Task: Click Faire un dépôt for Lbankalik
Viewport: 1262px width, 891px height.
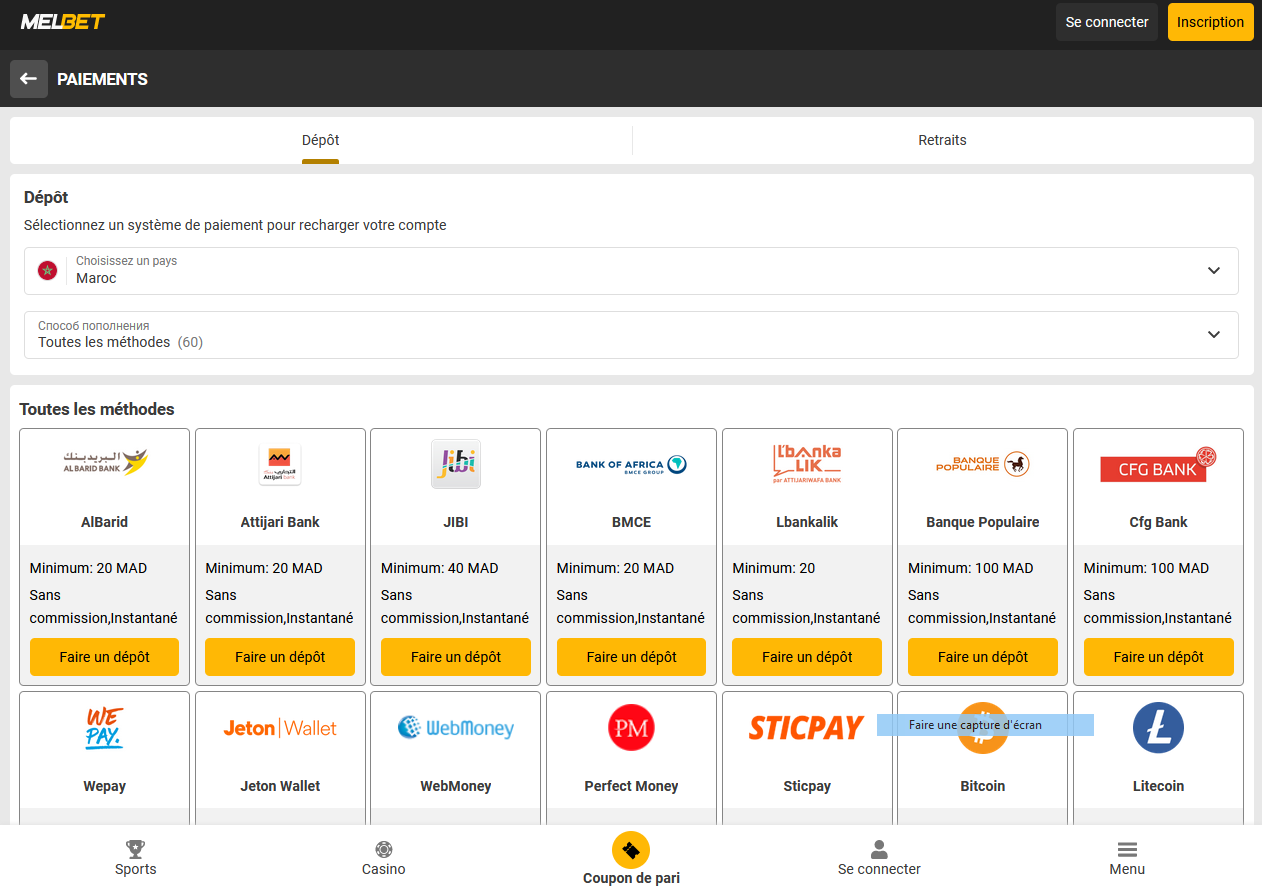Action: (807, 657)
